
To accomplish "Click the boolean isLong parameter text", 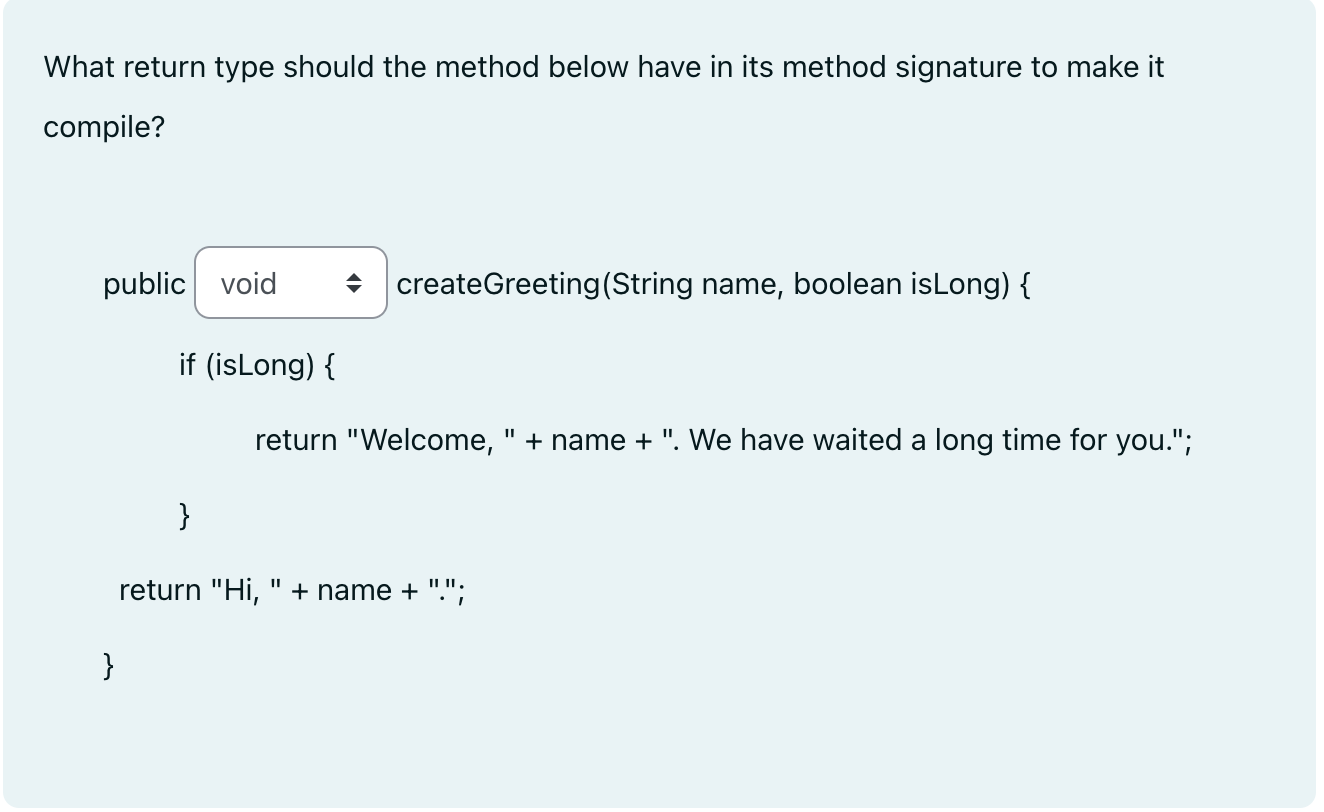I will tap(896, 284).
